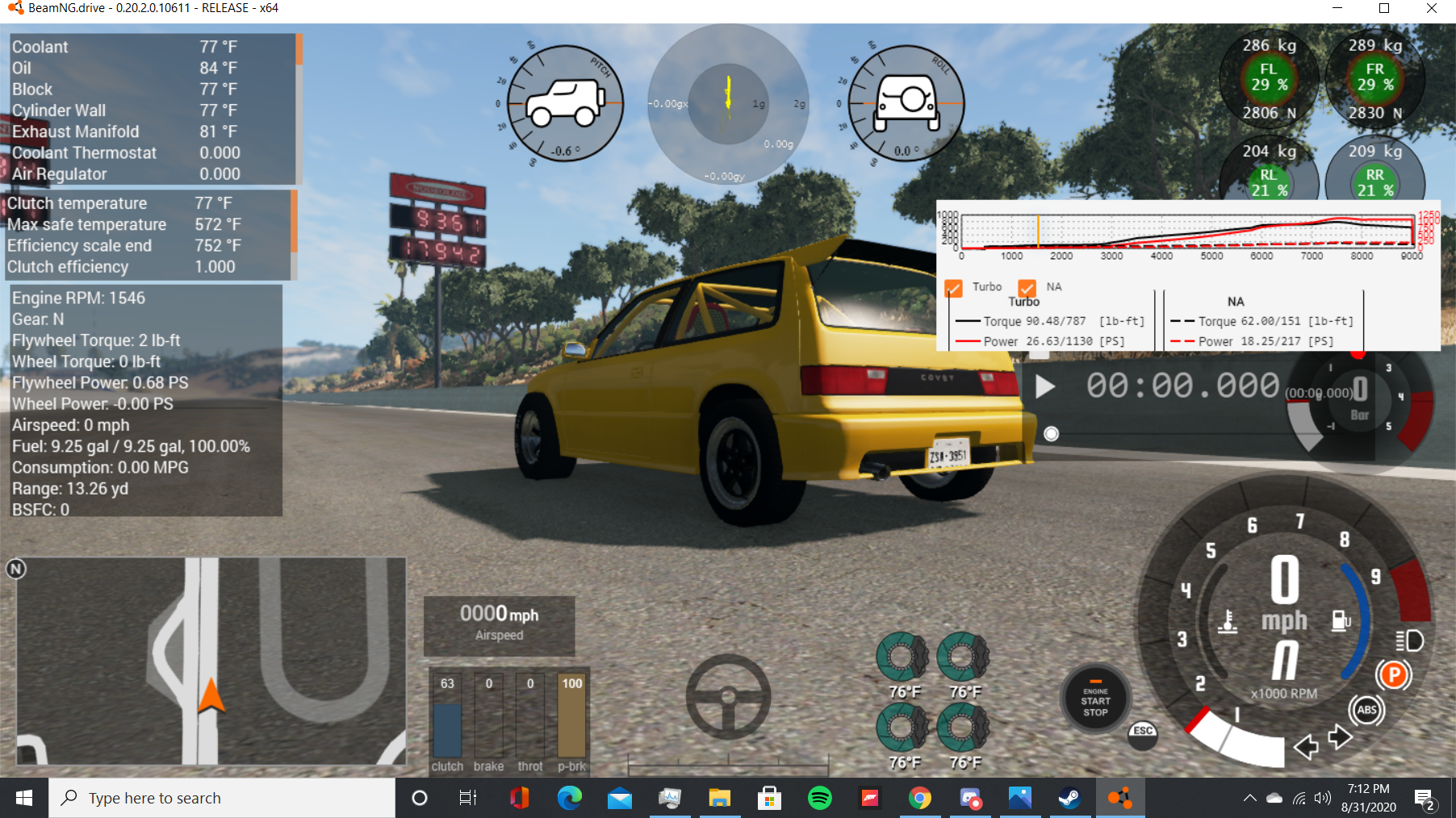Toggle the NA checkbox in torque graph
1456x818 pixels.
pos(1027,288)
